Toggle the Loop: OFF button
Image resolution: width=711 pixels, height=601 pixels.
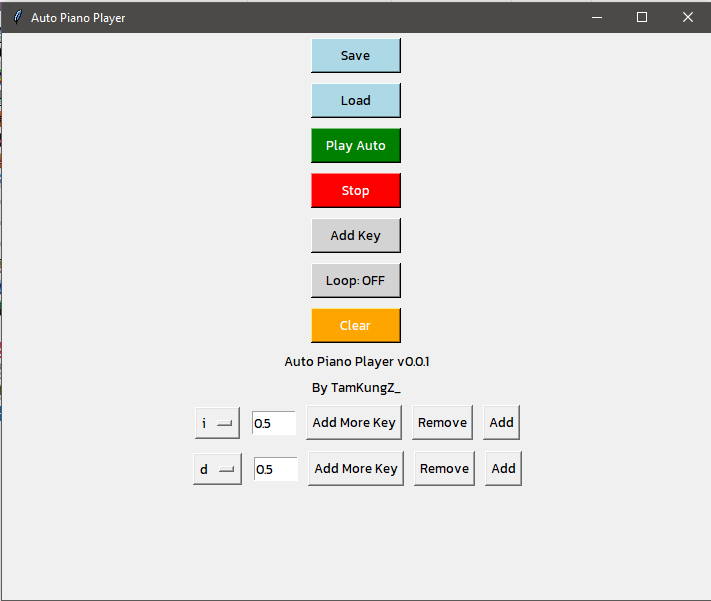[x=356, y=280]
